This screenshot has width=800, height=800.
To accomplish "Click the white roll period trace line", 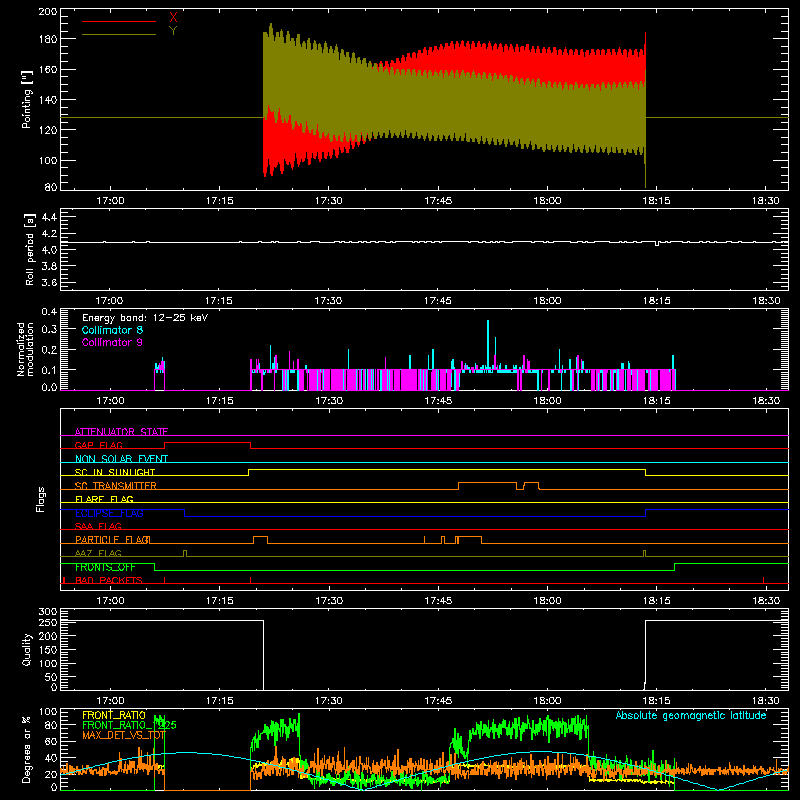I will tap(424, 242).
